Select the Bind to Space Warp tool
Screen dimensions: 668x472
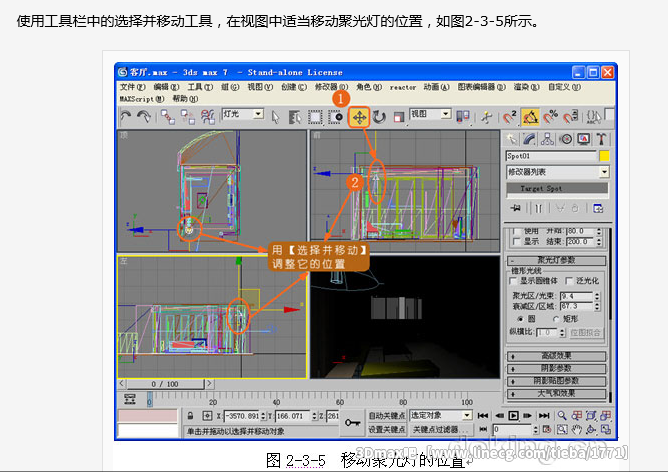pos(208,117)
